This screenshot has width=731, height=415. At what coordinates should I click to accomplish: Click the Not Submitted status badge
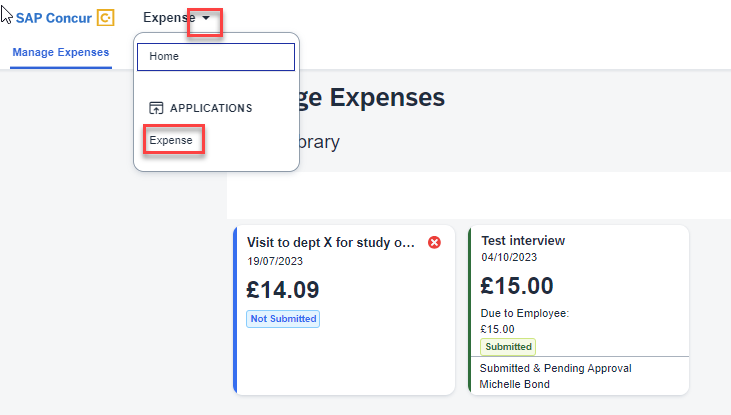[x=283, y=319]
